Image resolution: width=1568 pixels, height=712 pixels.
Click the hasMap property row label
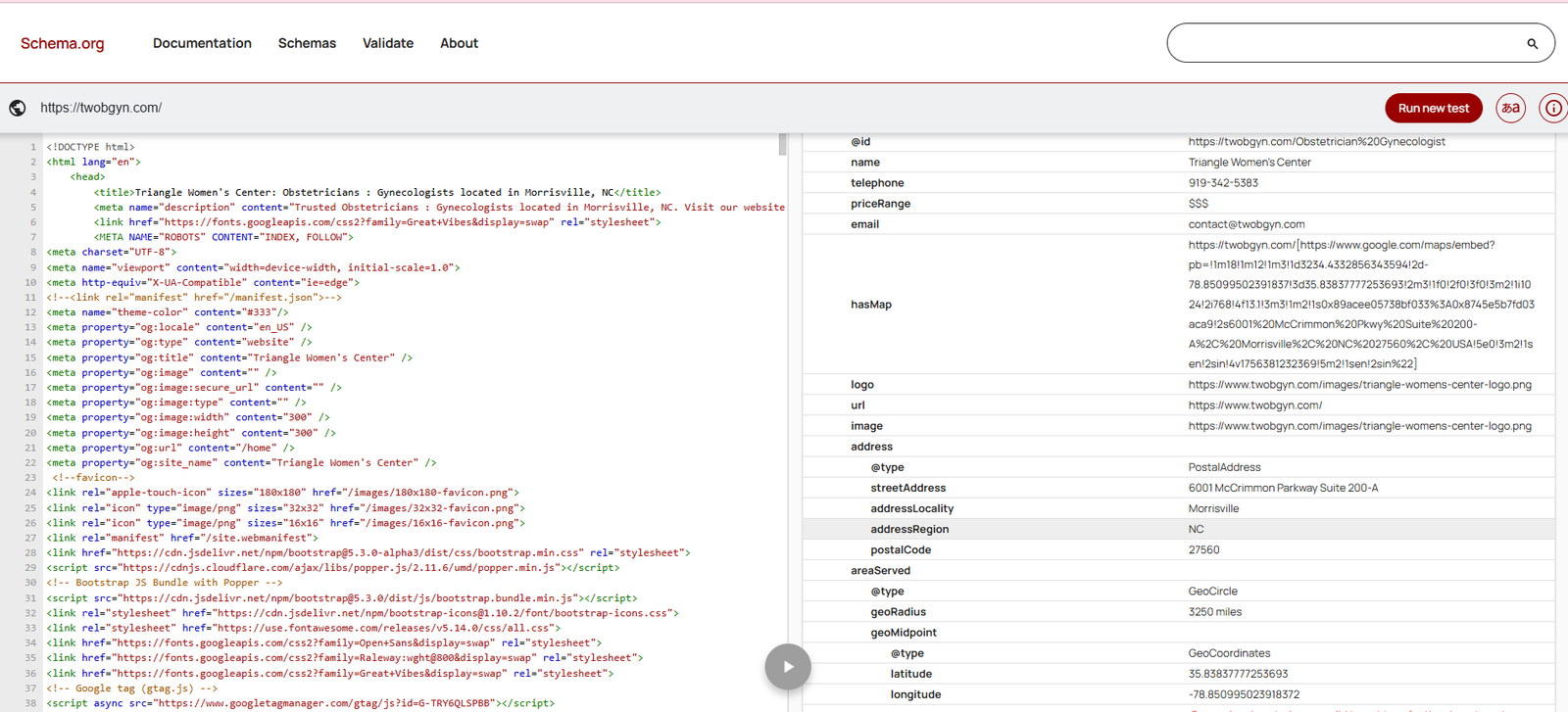871,305
